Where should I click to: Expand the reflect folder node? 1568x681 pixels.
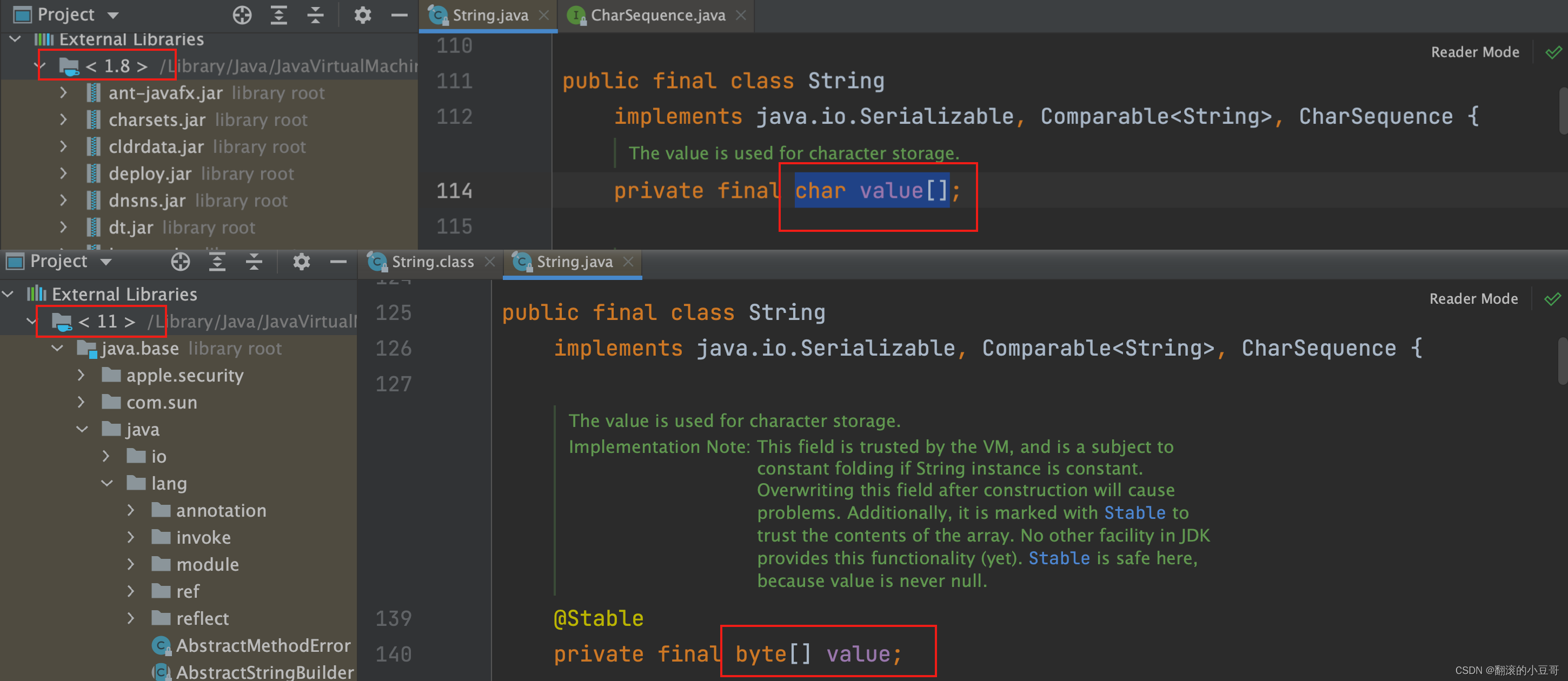tap(131, 618)
